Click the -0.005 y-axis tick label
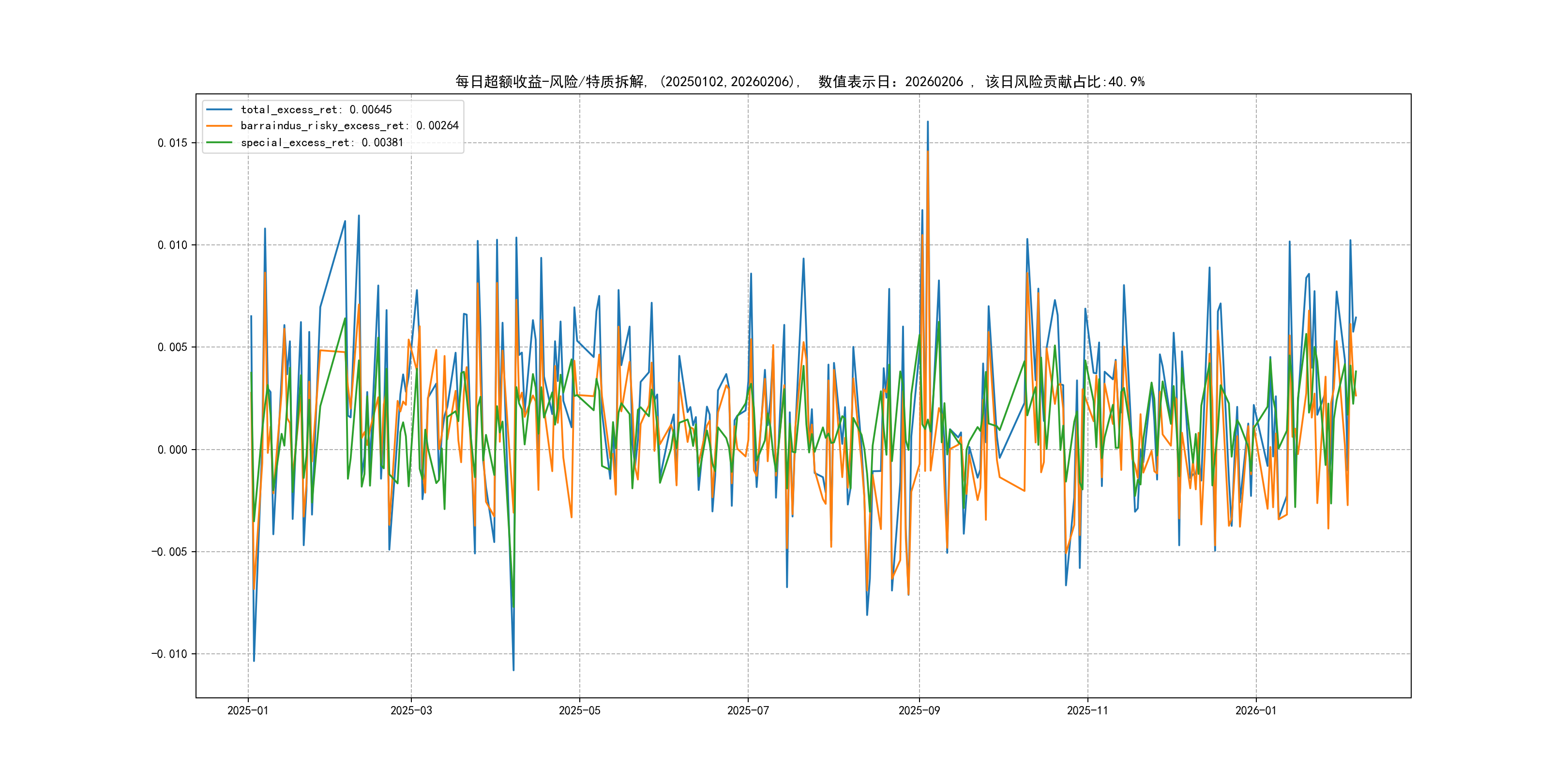Viewport: 1568px width, 784px height. click(x=169, y=552)
